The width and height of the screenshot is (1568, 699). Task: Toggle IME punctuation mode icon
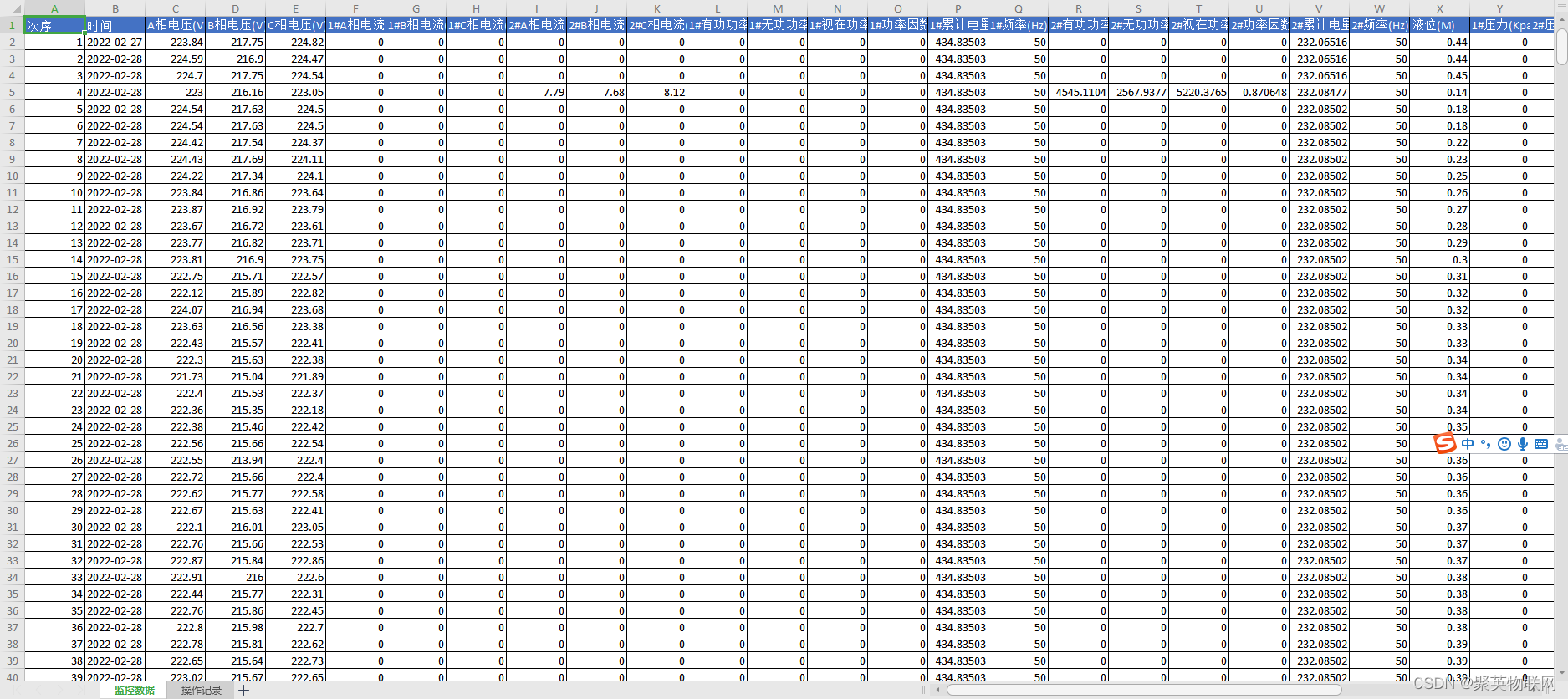[x=1486, y=444]
